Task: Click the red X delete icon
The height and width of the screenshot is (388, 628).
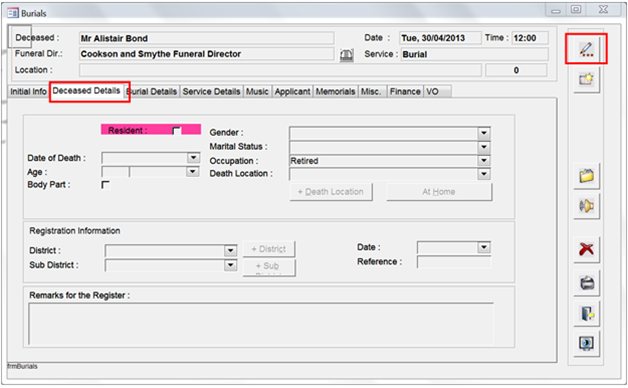Action: click(x=586, y=249)
